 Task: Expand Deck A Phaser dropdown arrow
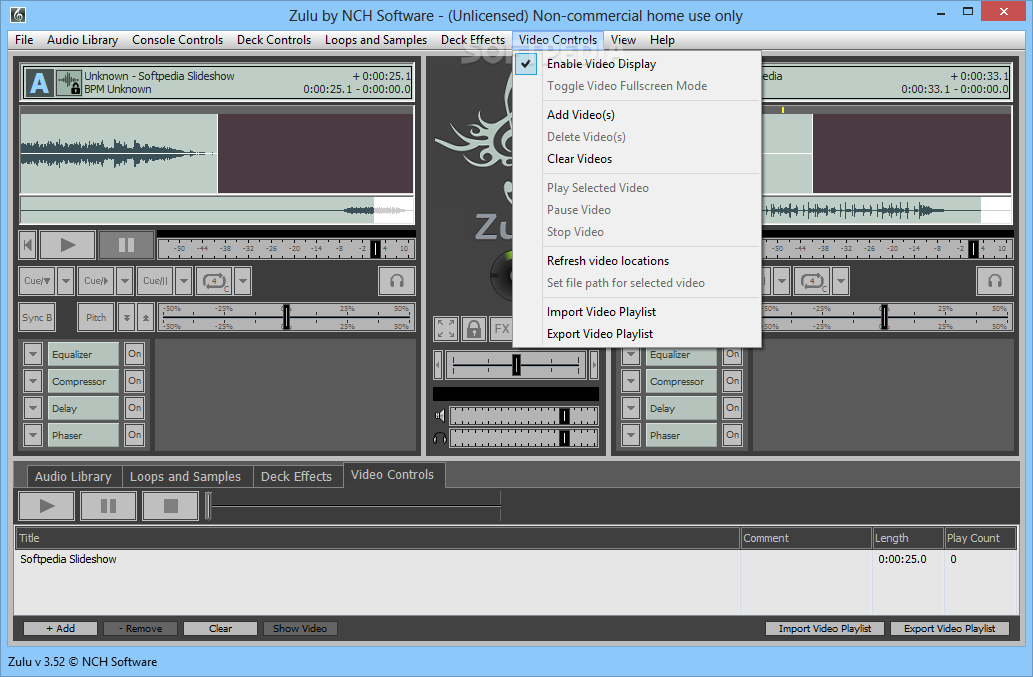point(33,435)
